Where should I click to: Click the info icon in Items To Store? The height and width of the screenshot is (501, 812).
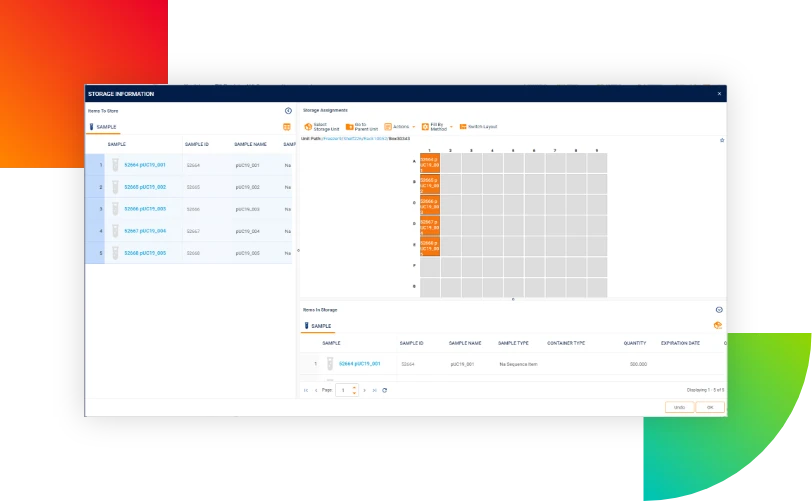pyautogui.click(x=288, y=110)
